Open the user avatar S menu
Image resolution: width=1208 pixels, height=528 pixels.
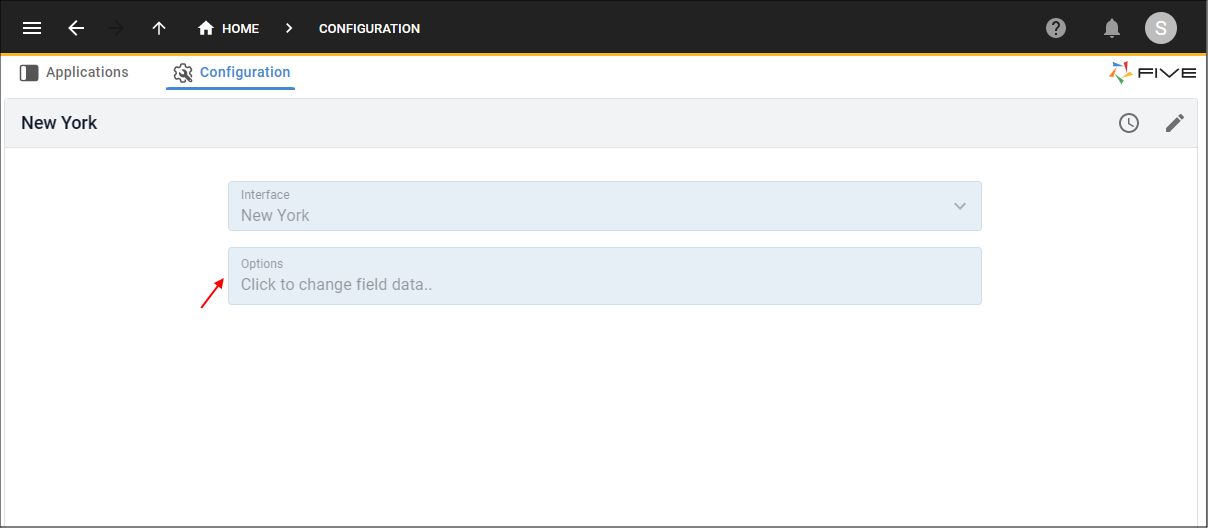[x=1161, y=28]
